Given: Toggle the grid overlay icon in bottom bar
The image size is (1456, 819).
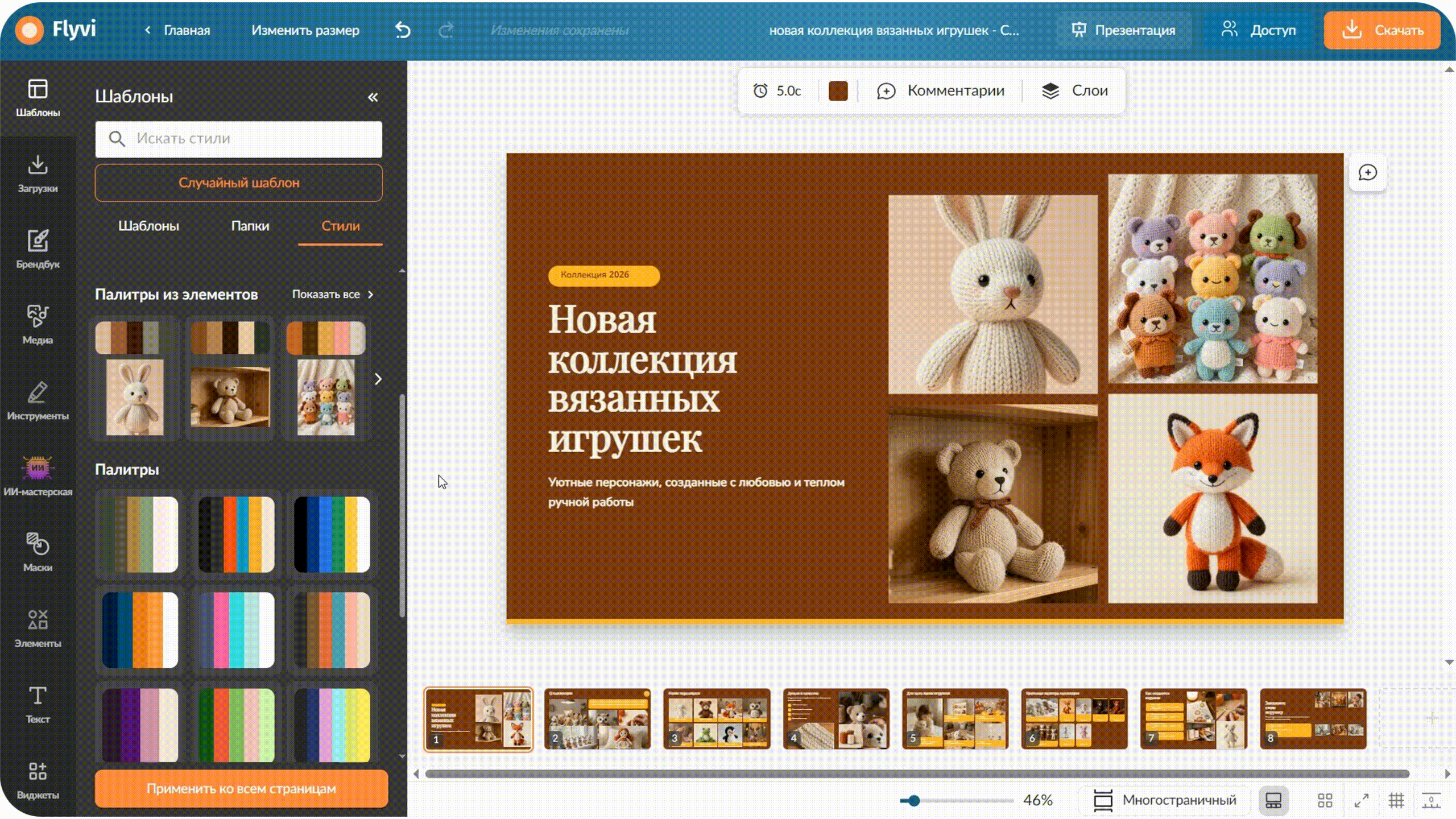Looking at the screenshot, I should [1396, 800].
